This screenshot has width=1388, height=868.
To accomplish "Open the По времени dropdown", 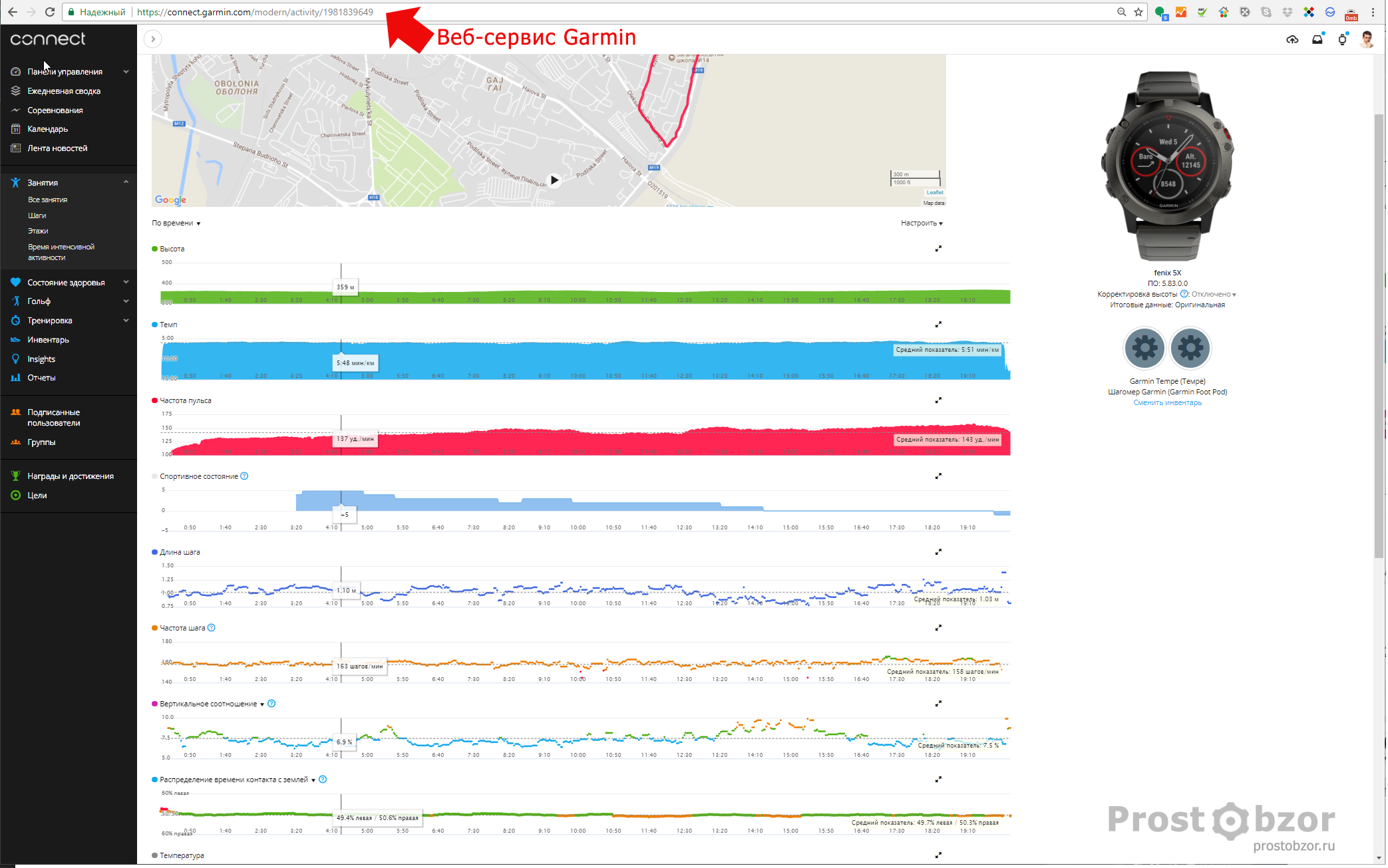I will point(176,223).
